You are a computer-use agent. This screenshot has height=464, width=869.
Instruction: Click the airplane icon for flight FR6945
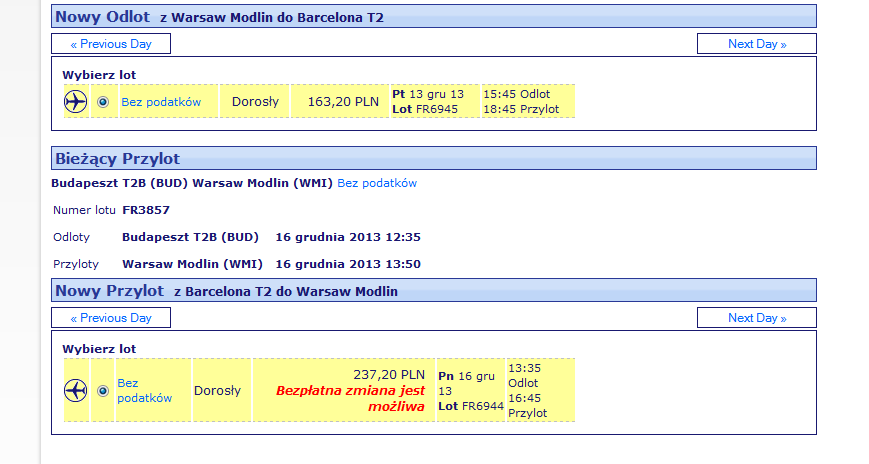click(75, 101)
